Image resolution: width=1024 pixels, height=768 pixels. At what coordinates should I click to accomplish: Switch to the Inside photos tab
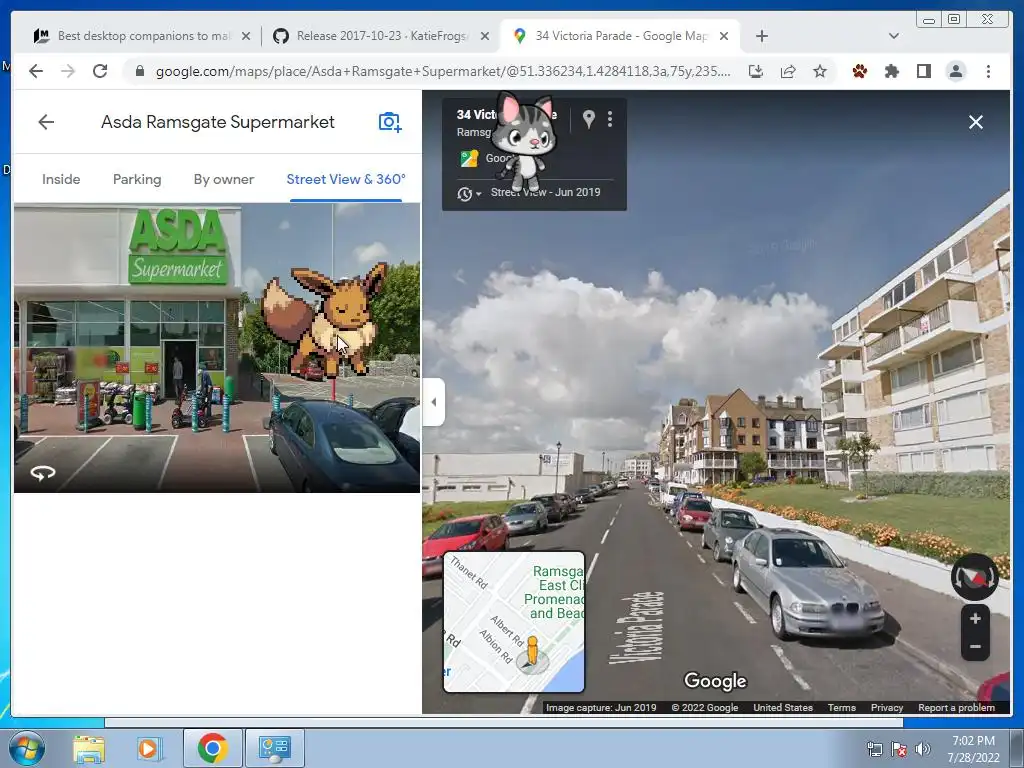[61, 180]
